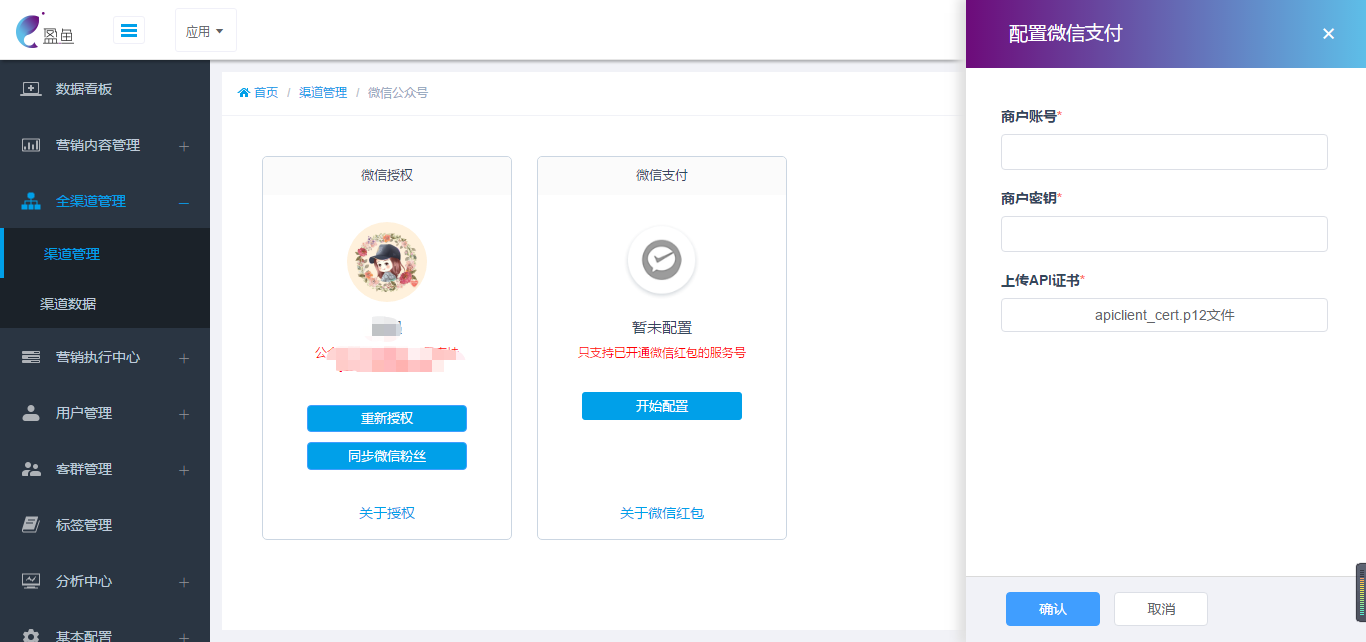Collapse 全渠道管理 minus sign
Viewport: 1366px width, 642px height.
[x=184, y=203]
